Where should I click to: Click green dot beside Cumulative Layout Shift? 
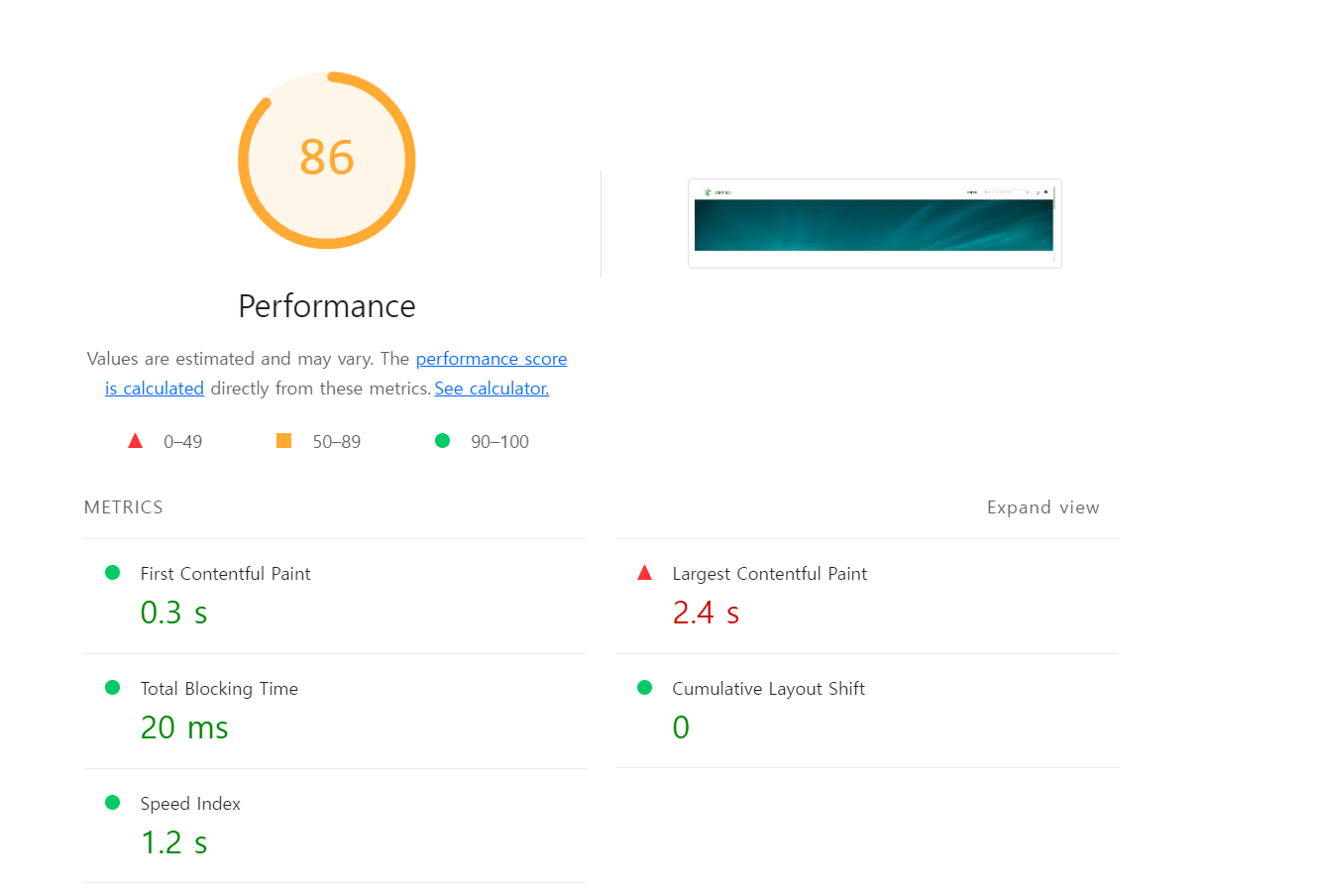[645, 688]
